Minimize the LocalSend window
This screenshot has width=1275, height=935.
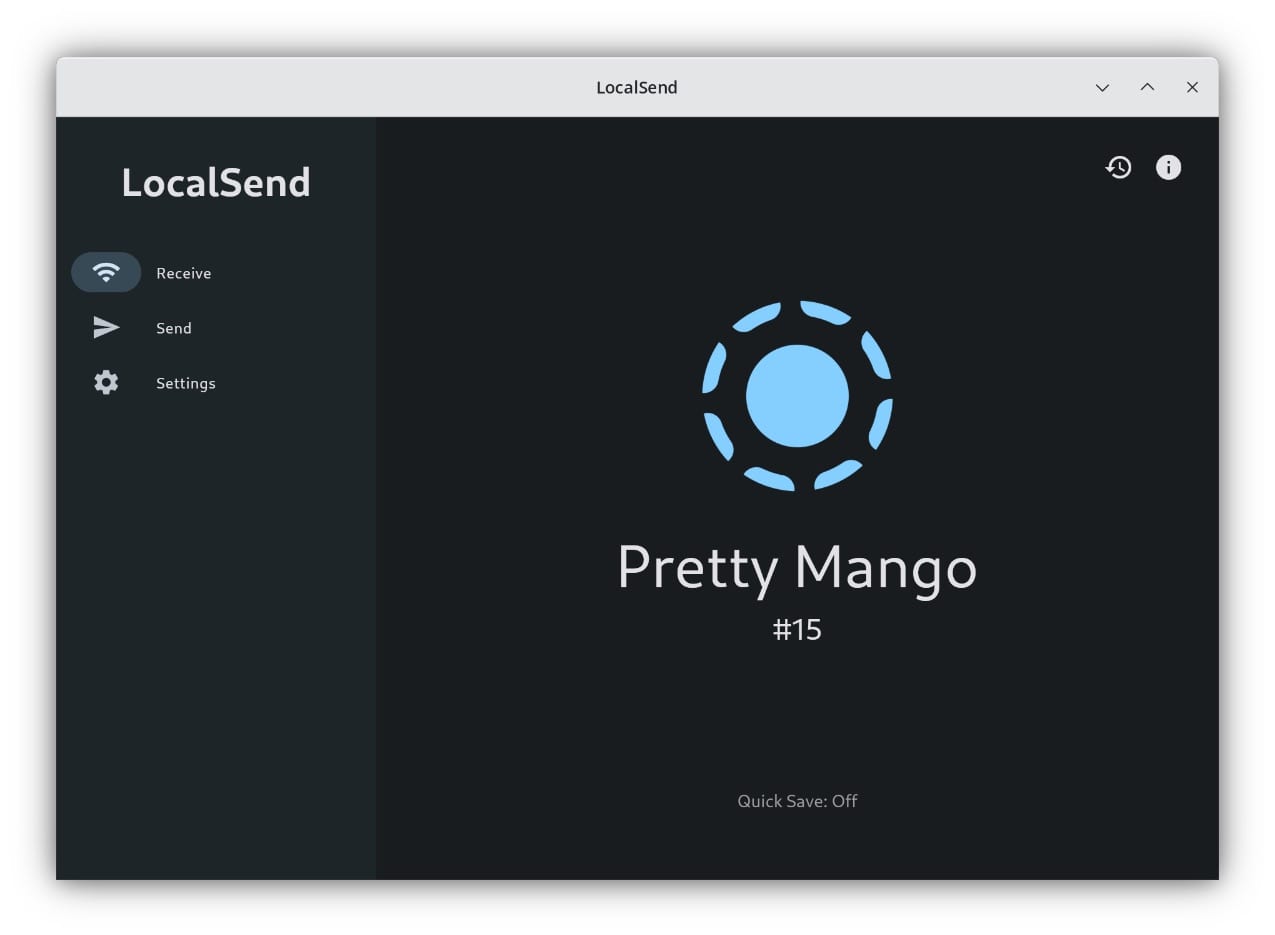pos(1102,87)
